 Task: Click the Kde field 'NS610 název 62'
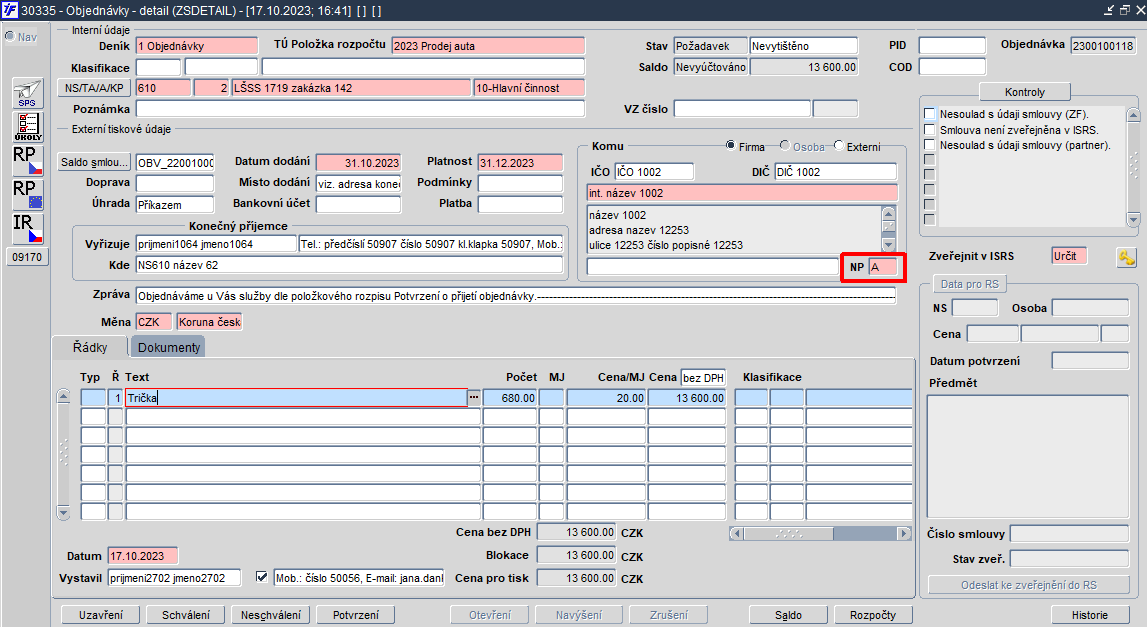pos(349,265)
